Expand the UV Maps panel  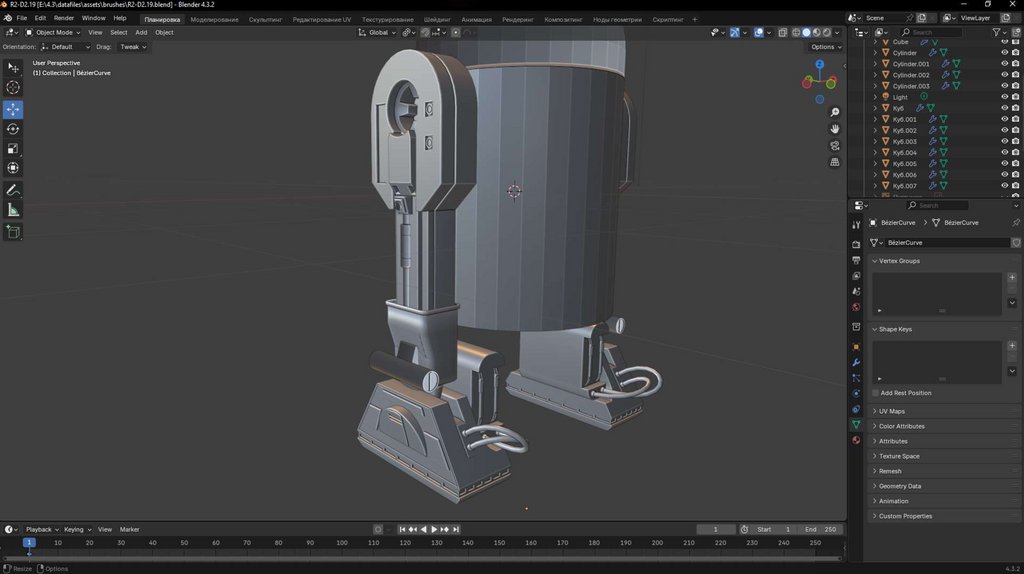click(892, 411)
